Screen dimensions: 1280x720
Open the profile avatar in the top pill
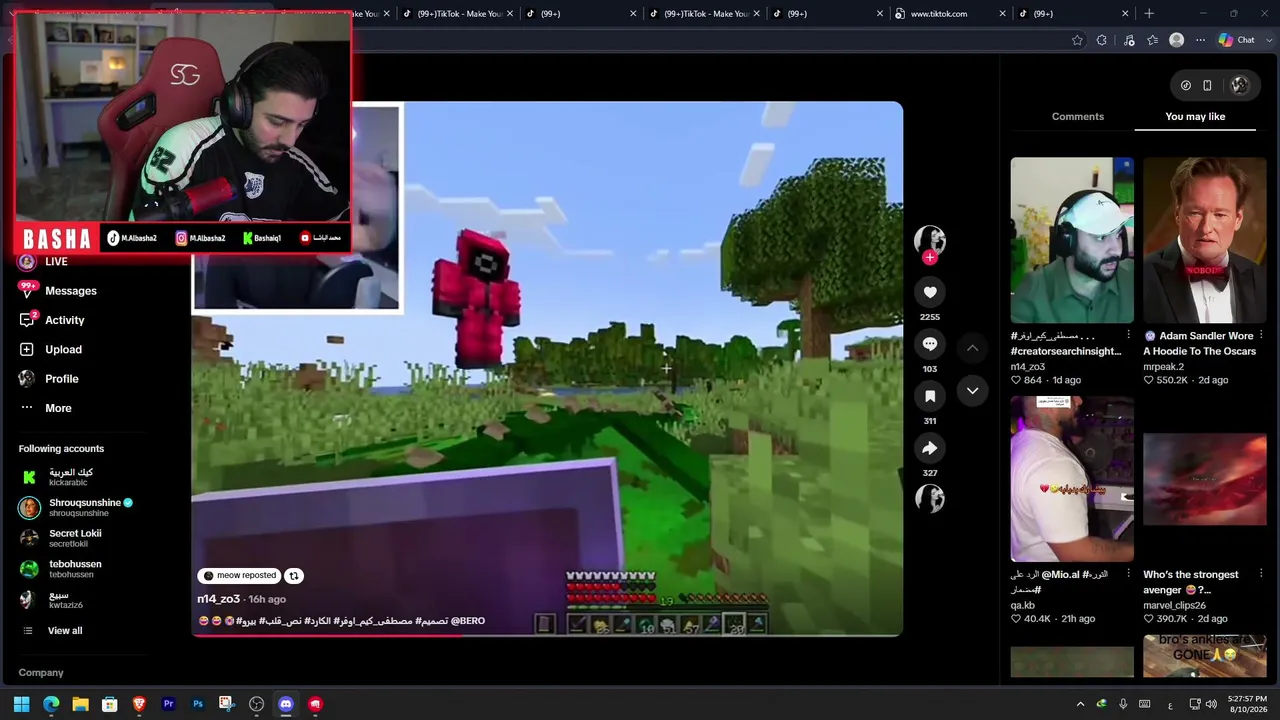tap(1240, 85)
